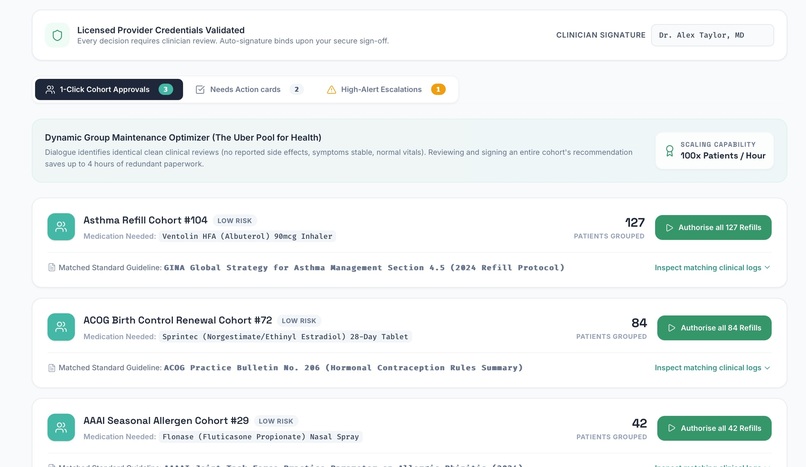
Task: Click the people icon on 1-Click Cohort Approvals
Action: tap(50, 89)
